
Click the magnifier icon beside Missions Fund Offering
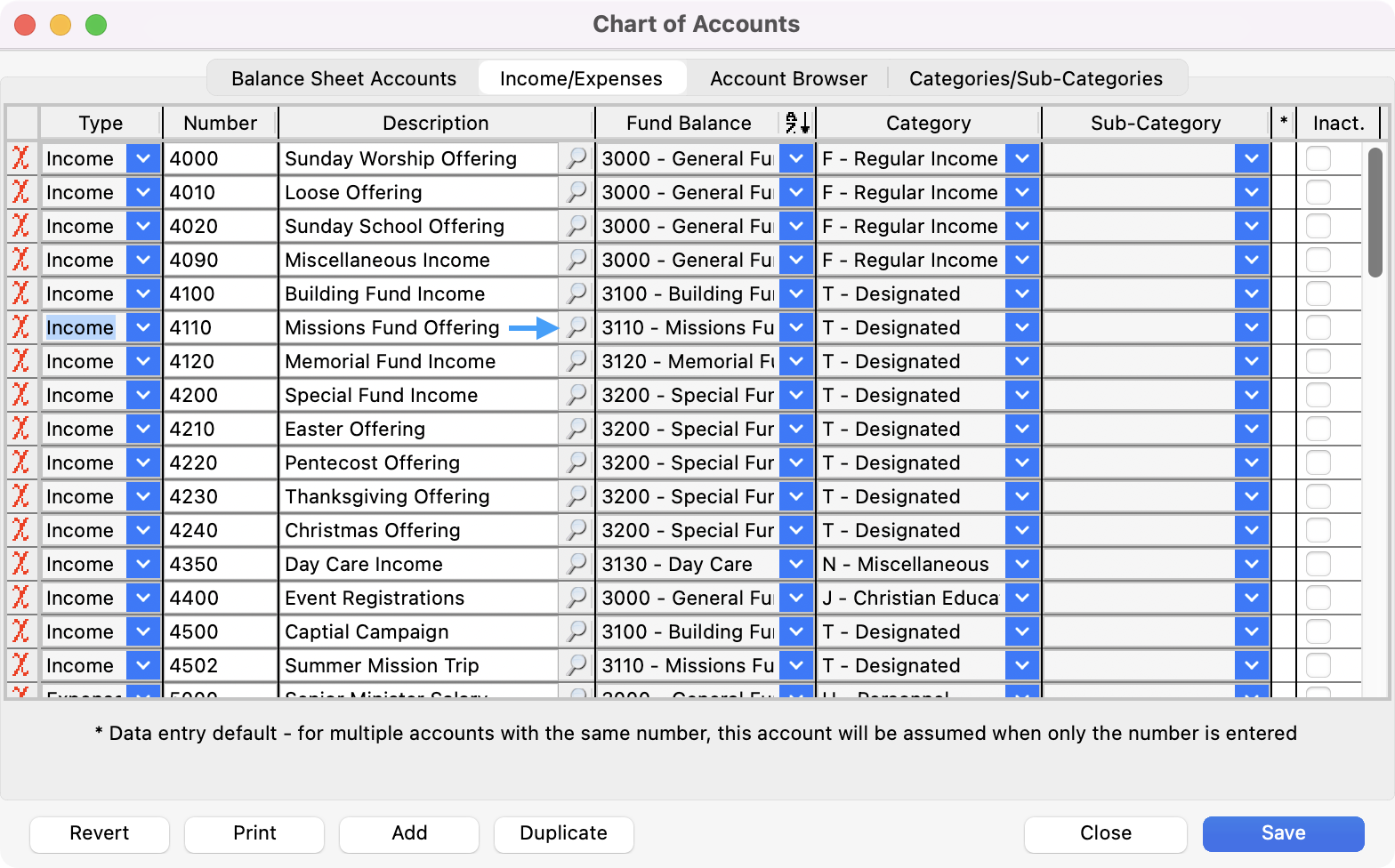pos(577,327)
